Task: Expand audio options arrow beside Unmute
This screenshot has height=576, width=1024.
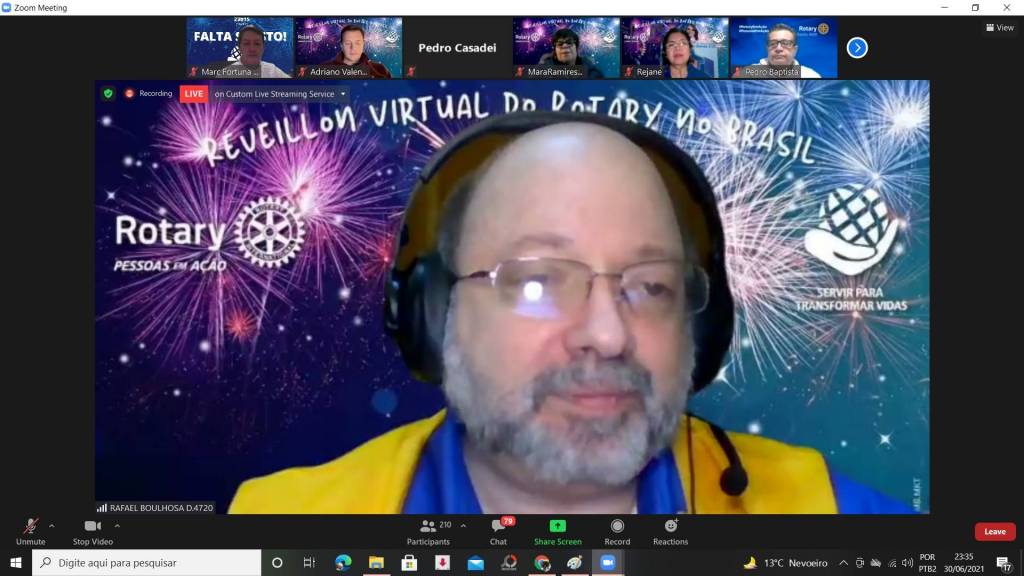Action: point(52,525)
